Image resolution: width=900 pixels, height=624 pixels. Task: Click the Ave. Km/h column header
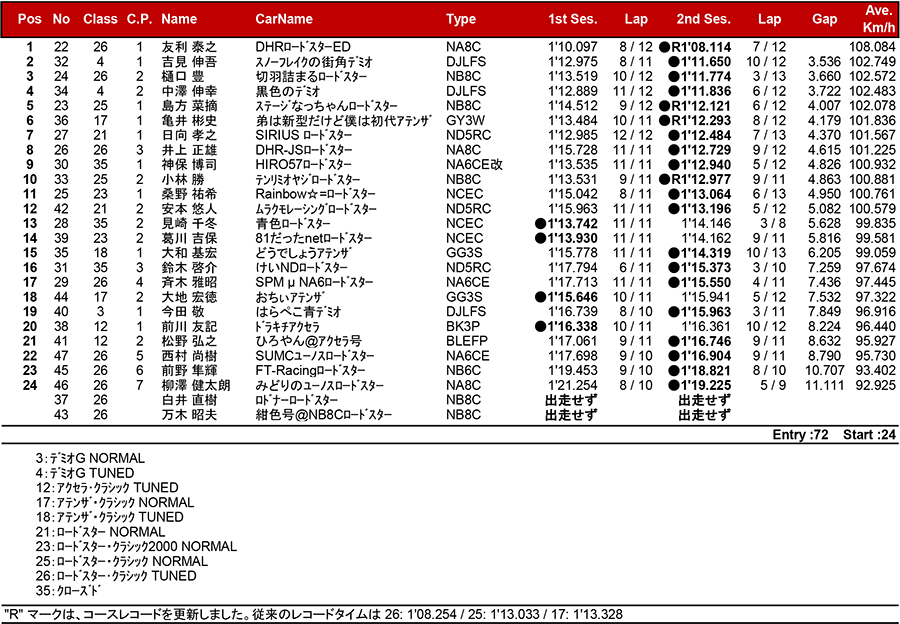tap(879, 19)
